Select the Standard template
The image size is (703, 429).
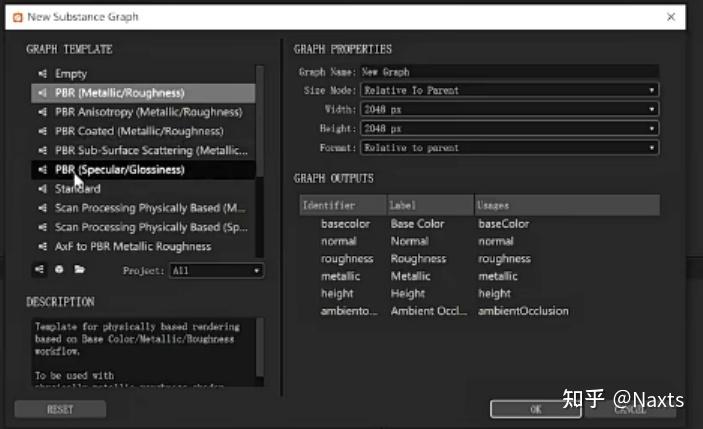pyautogui.click(x=143, y=189)
